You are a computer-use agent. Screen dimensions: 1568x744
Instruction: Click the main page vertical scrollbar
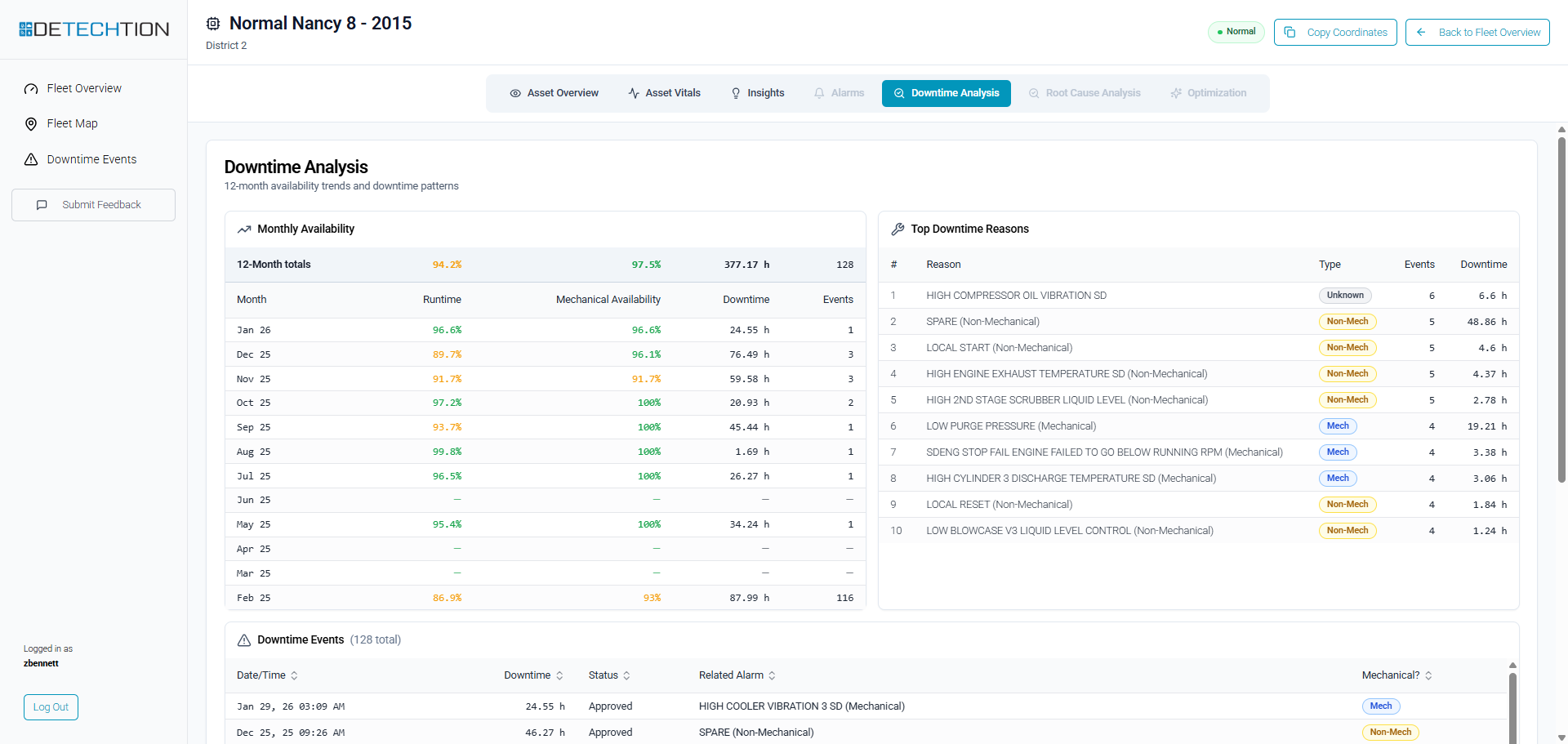point(1561,310)
